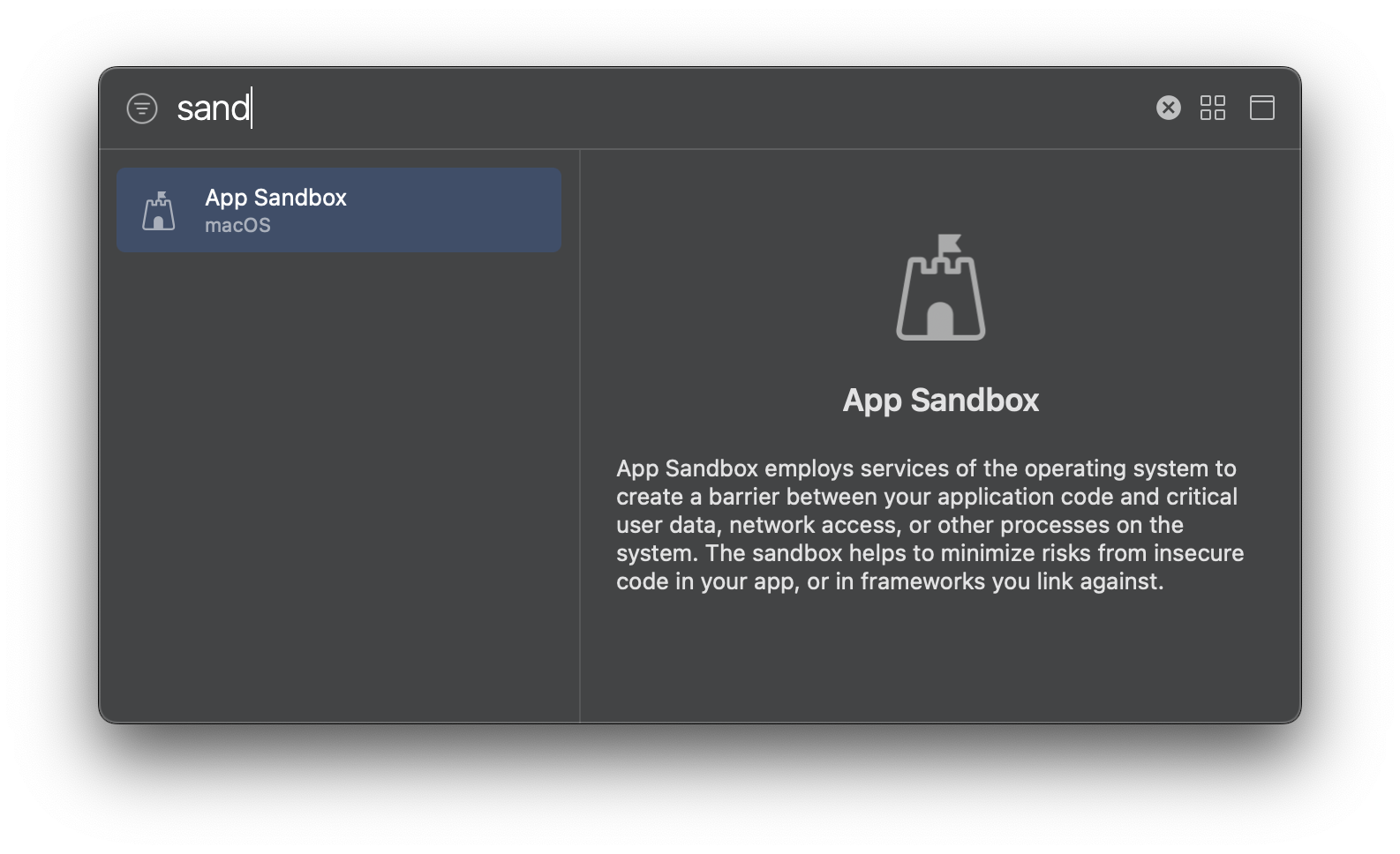Click the 'App Sandbox' heading in detail pane

point(941,400)
